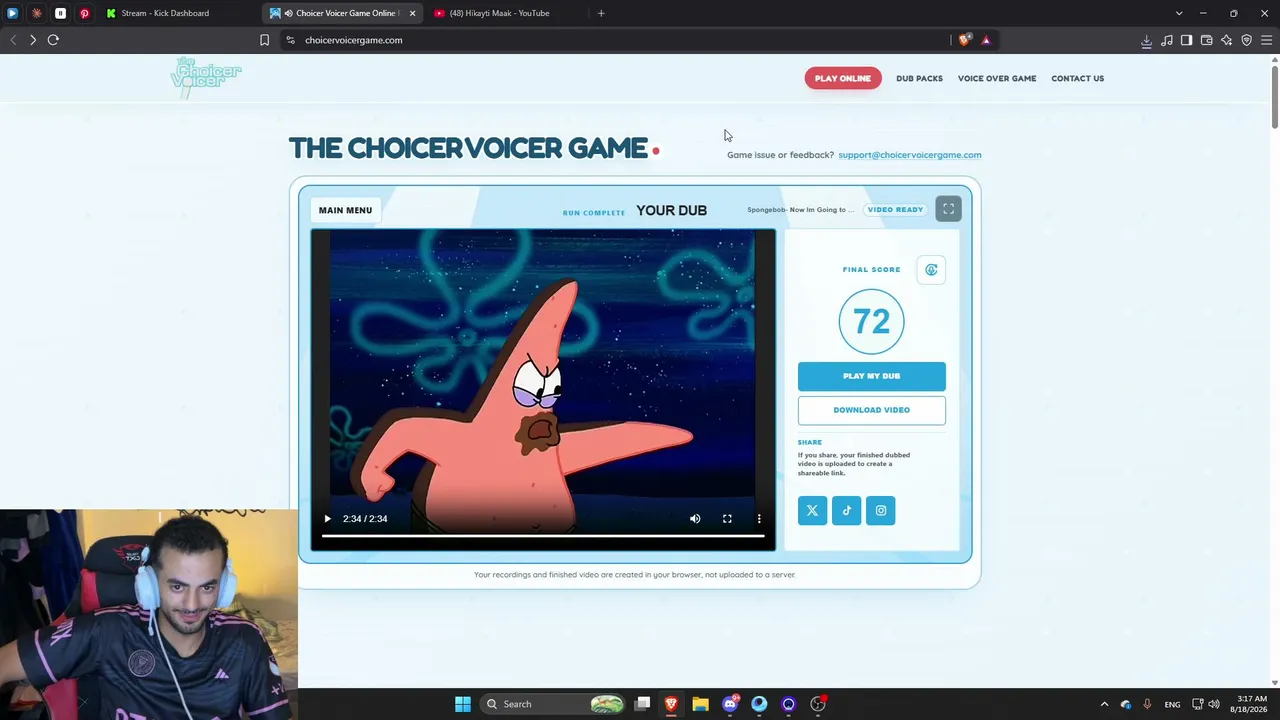Screen dimensions: 1280x720
Task: Enter video player fullscreen mode
Action: (727, 519)
